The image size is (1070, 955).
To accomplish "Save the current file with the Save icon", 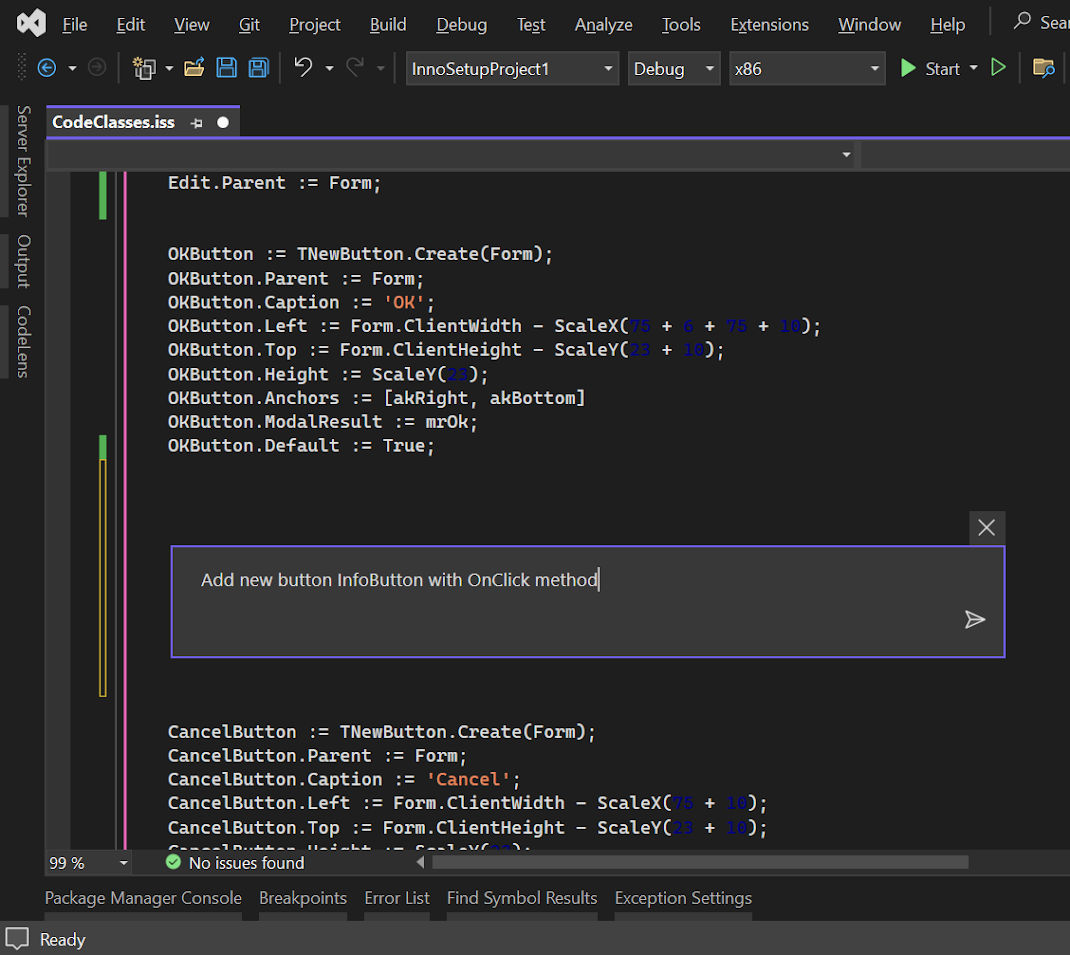I will coord(227,68).
